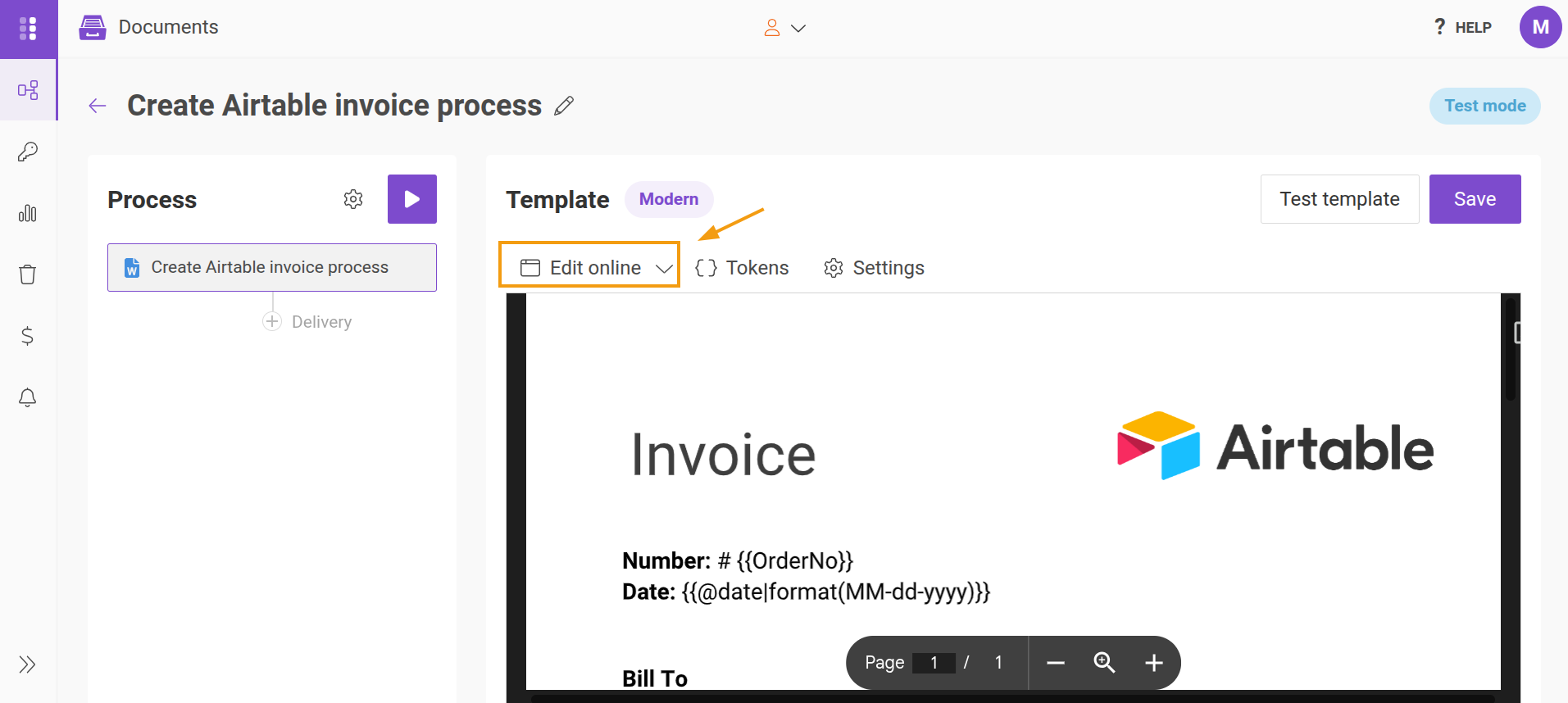Click the date format token line
This screenshot has width=1568, height=703.
click(x=807, y=592)
